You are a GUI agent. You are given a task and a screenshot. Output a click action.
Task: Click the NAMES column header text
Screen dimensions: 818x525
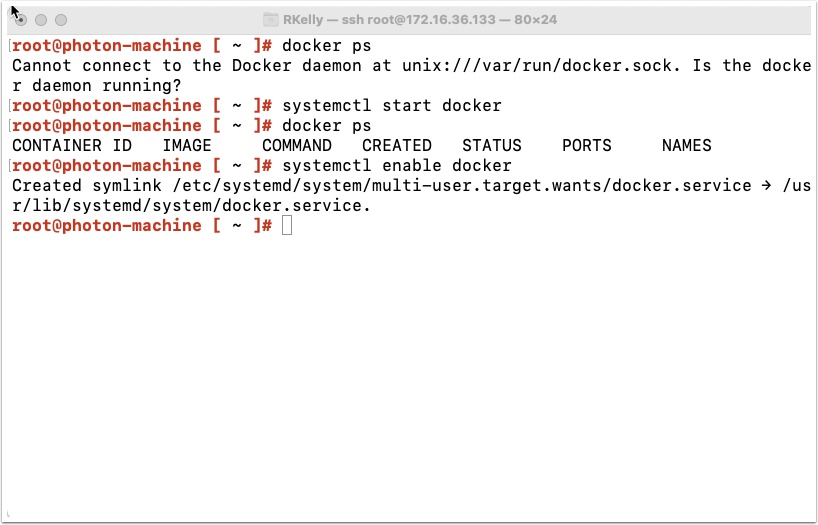[x=687, y=145]
